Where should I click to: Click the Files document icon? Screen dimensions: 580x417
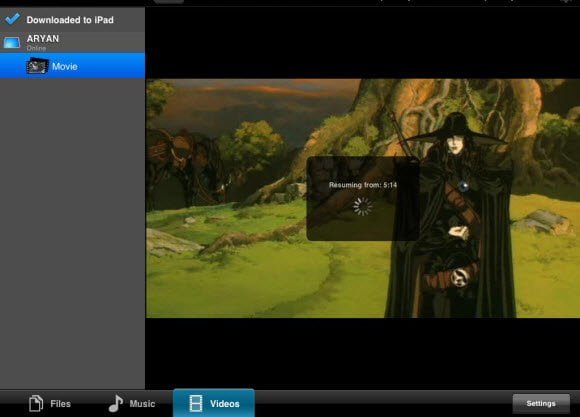pos(36,403)
